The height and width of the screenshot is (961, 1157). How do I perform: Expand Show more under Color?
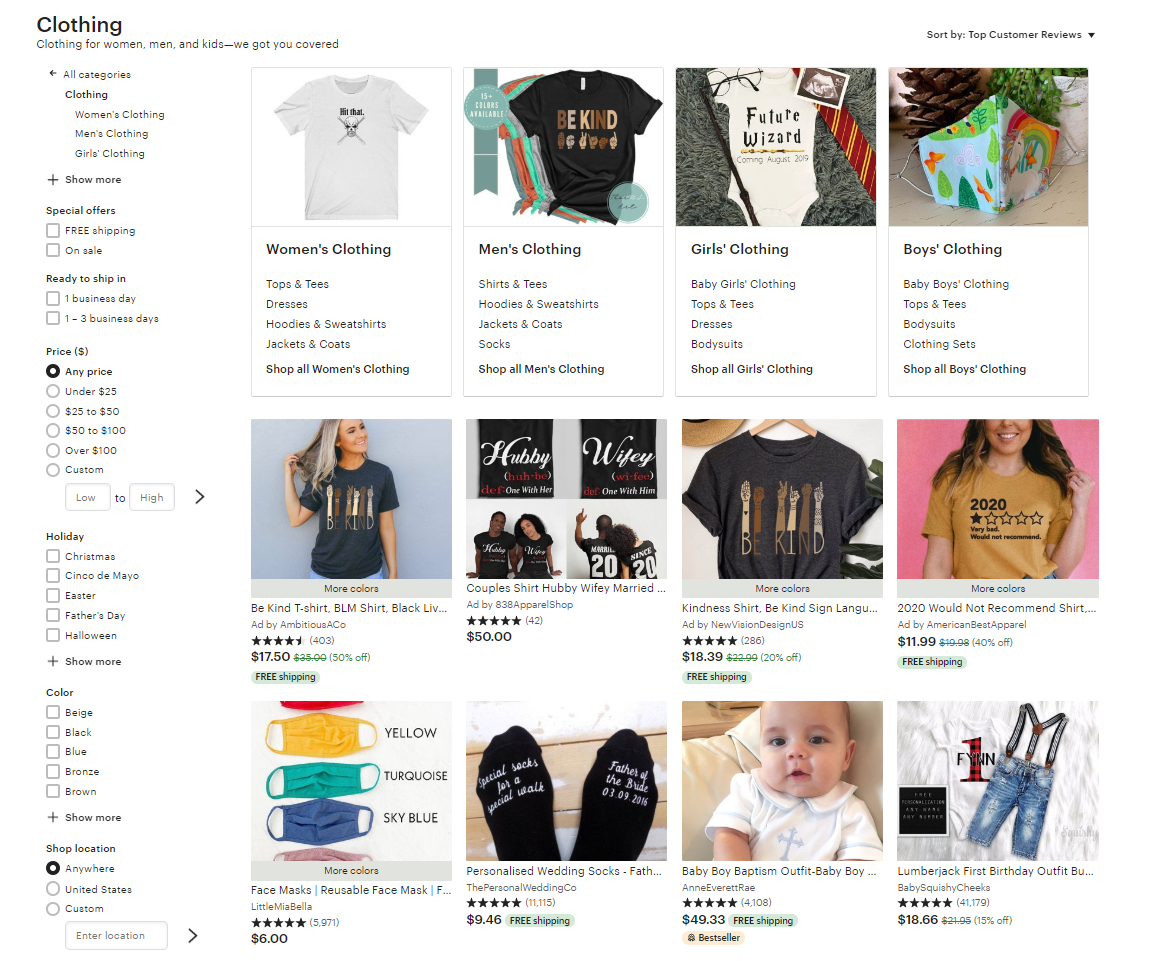click(93, 817)
